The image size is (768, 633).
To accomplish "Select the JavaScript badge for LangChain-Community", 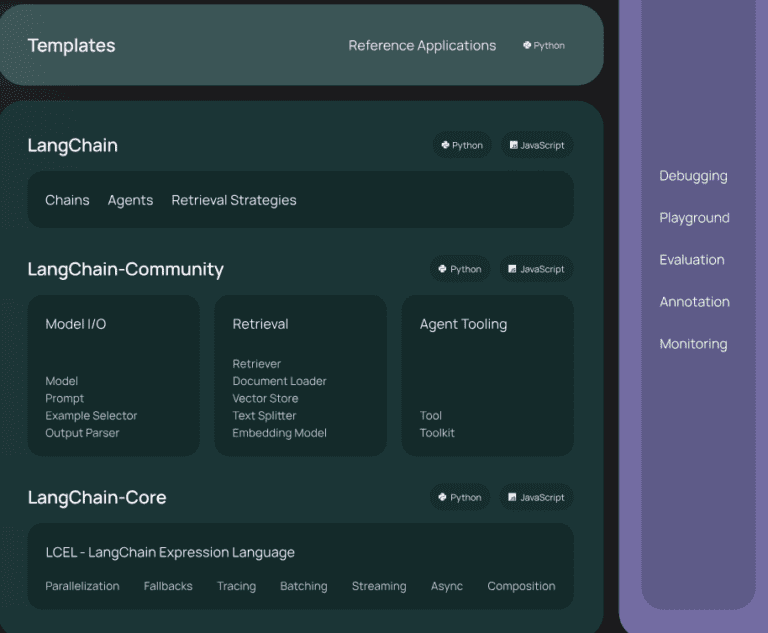I will tap(537, 269).
